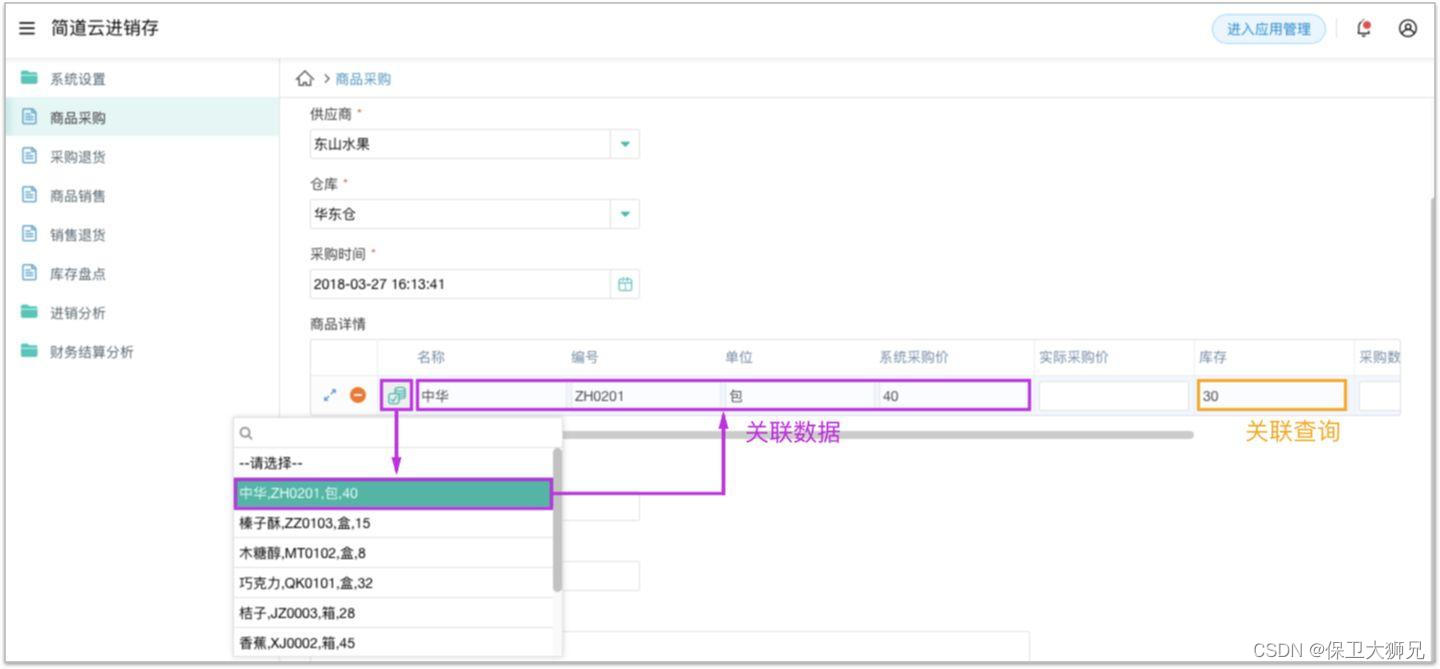Viewport: 1440px width, 669px height.
Task: Open the hamburger menu icon
Action: pos(27,29)
